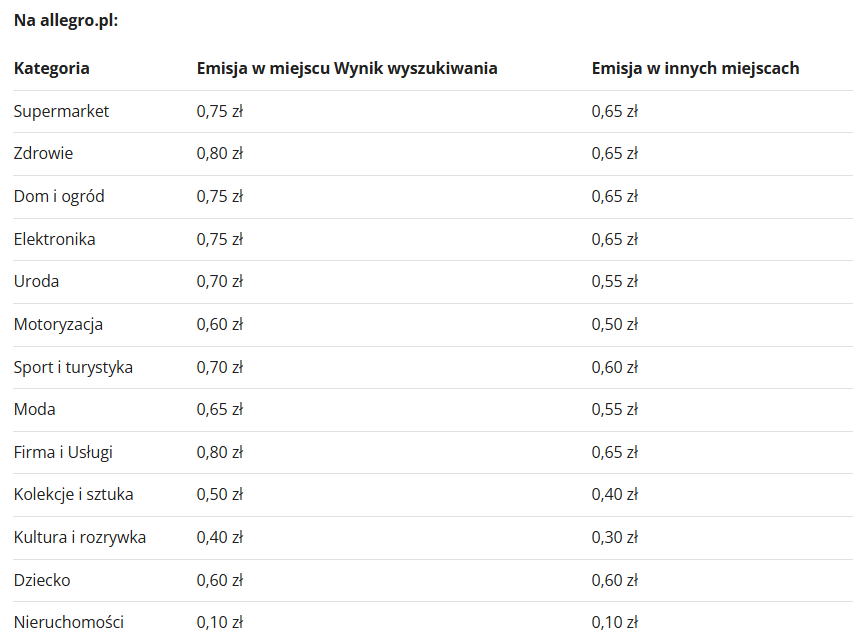Click the Na allegro.pl heading text
The height and width of the screenshot is (643, 867).
pyautogui.click(x=66, y=20)
